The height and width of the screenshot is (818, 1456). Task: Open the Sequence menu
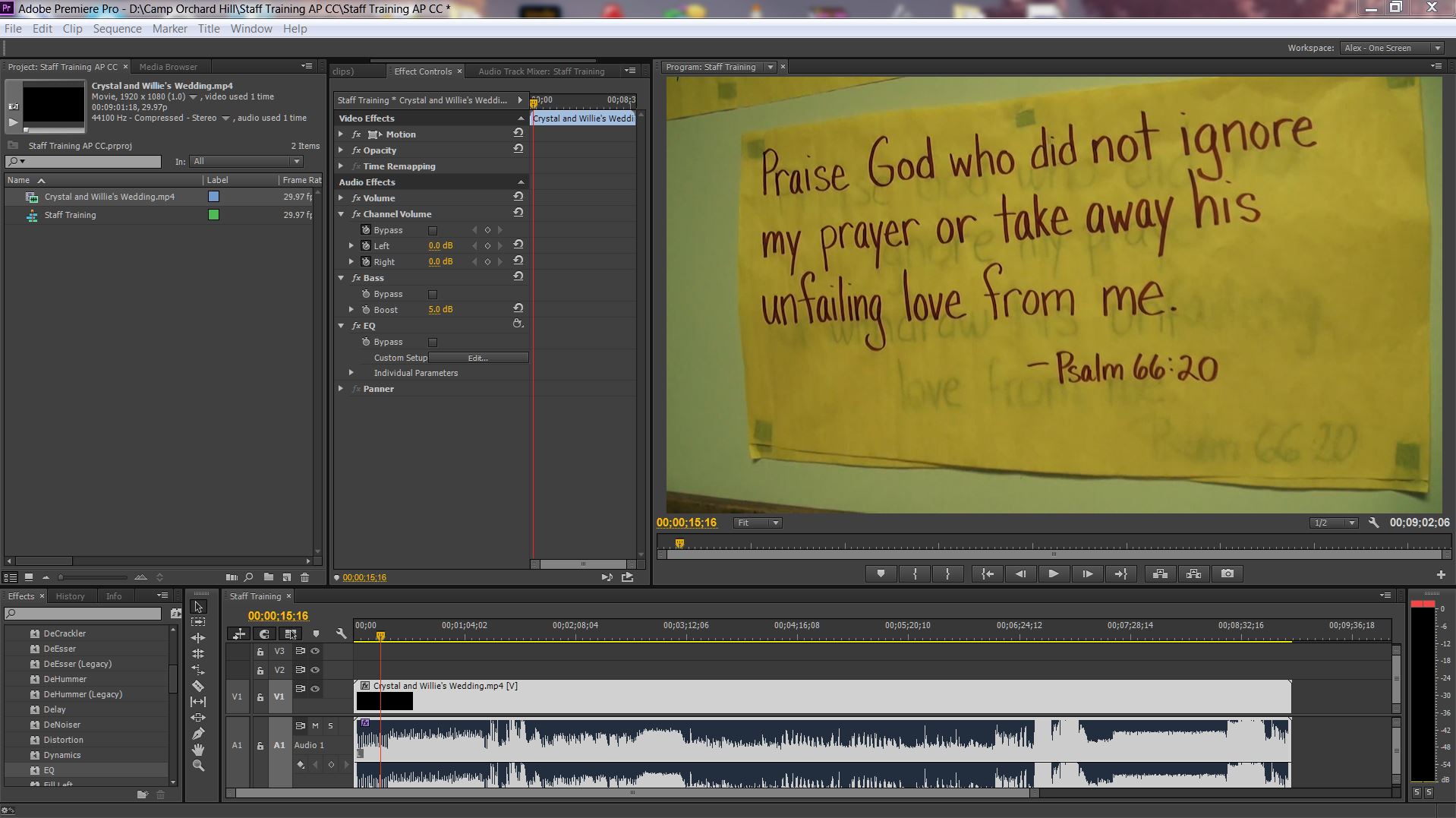[117, 29]
